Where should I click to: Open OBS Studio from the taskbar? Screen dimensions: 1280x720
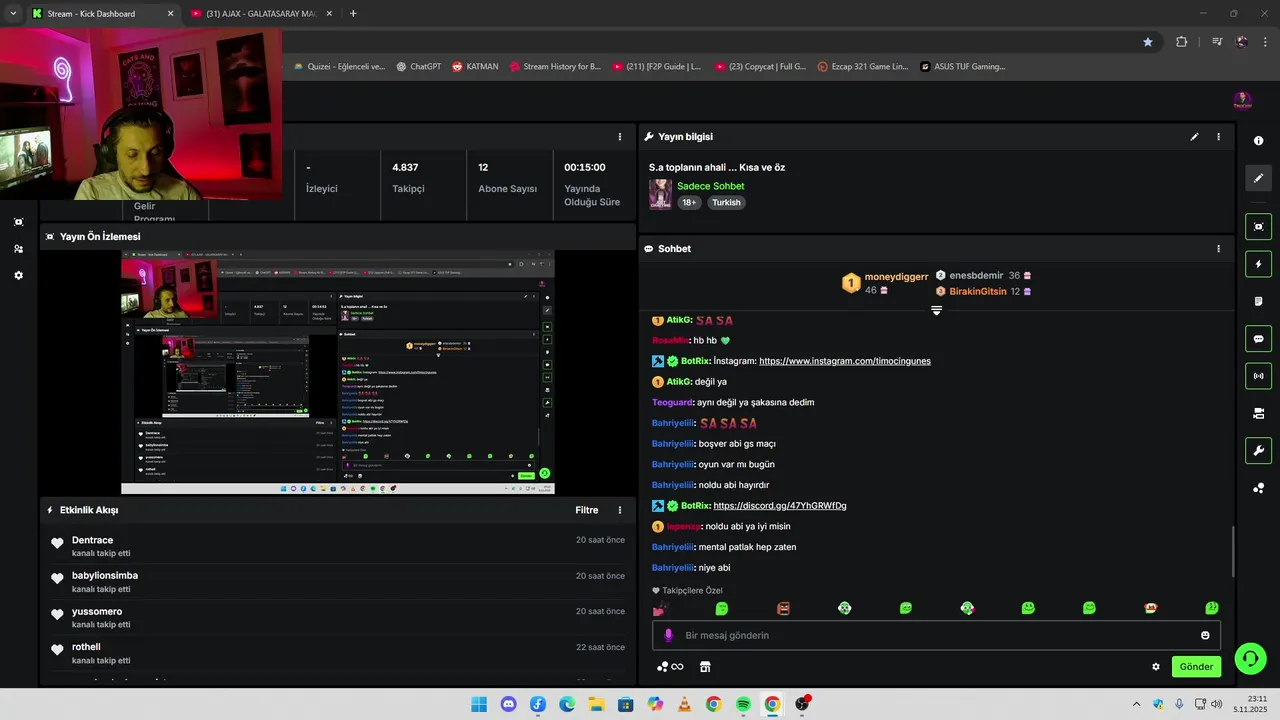(801, 704)
